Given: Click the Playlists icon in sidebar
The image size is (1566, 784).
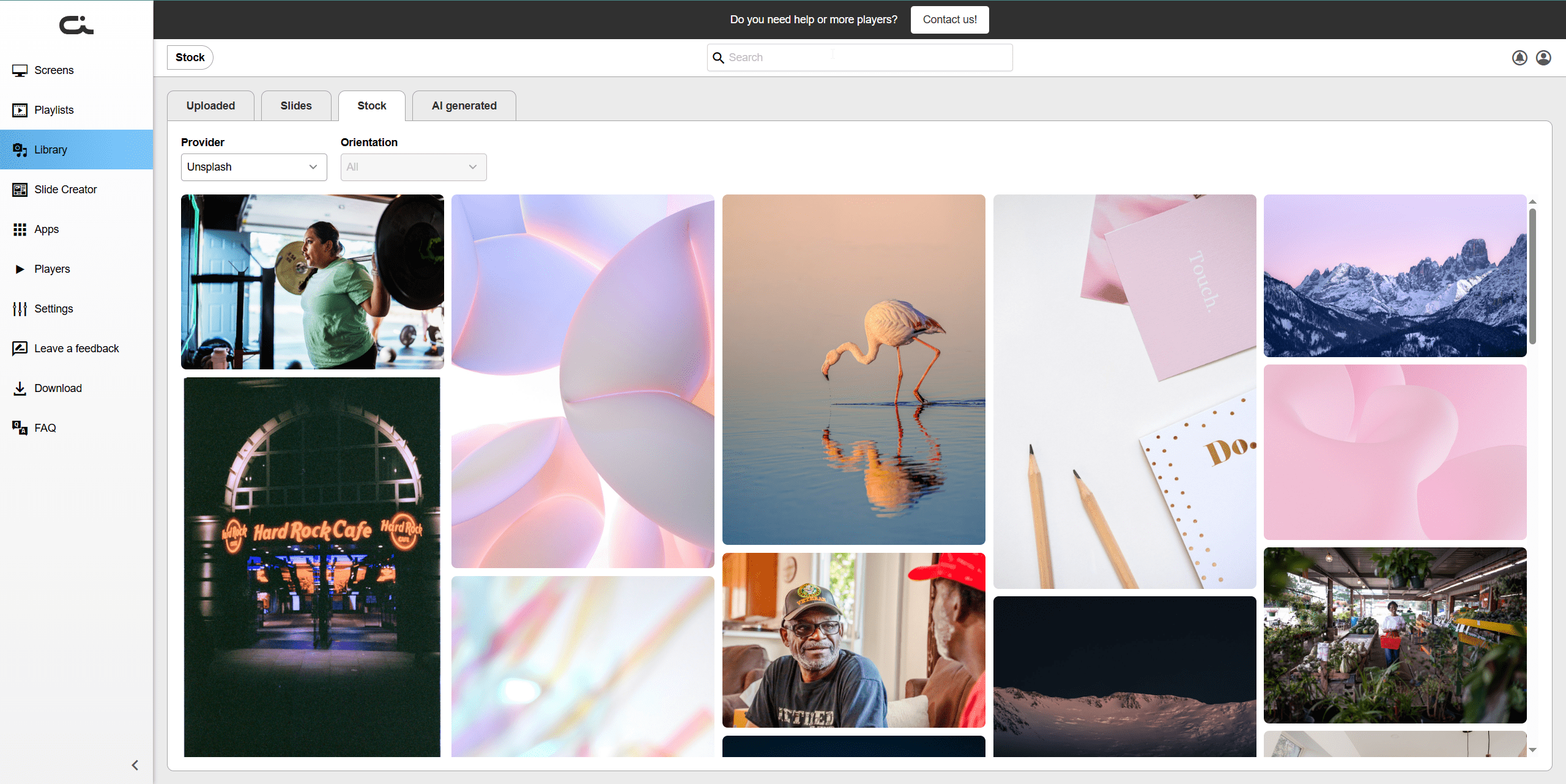Looking at the screenshot, I should tap(20, 110).
